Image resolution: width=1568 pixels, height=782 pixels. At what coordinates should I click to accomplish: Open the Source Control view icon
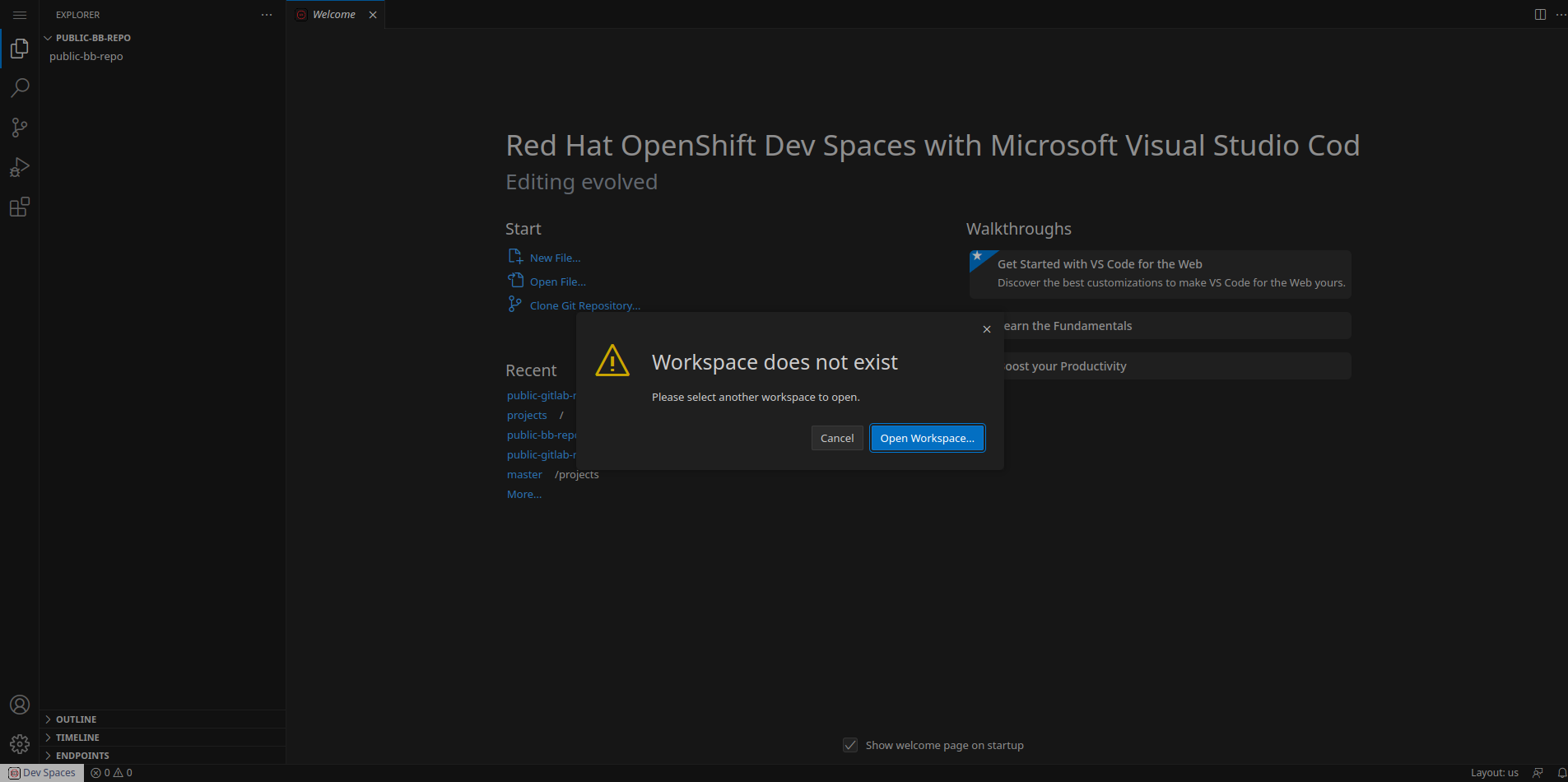20,128
